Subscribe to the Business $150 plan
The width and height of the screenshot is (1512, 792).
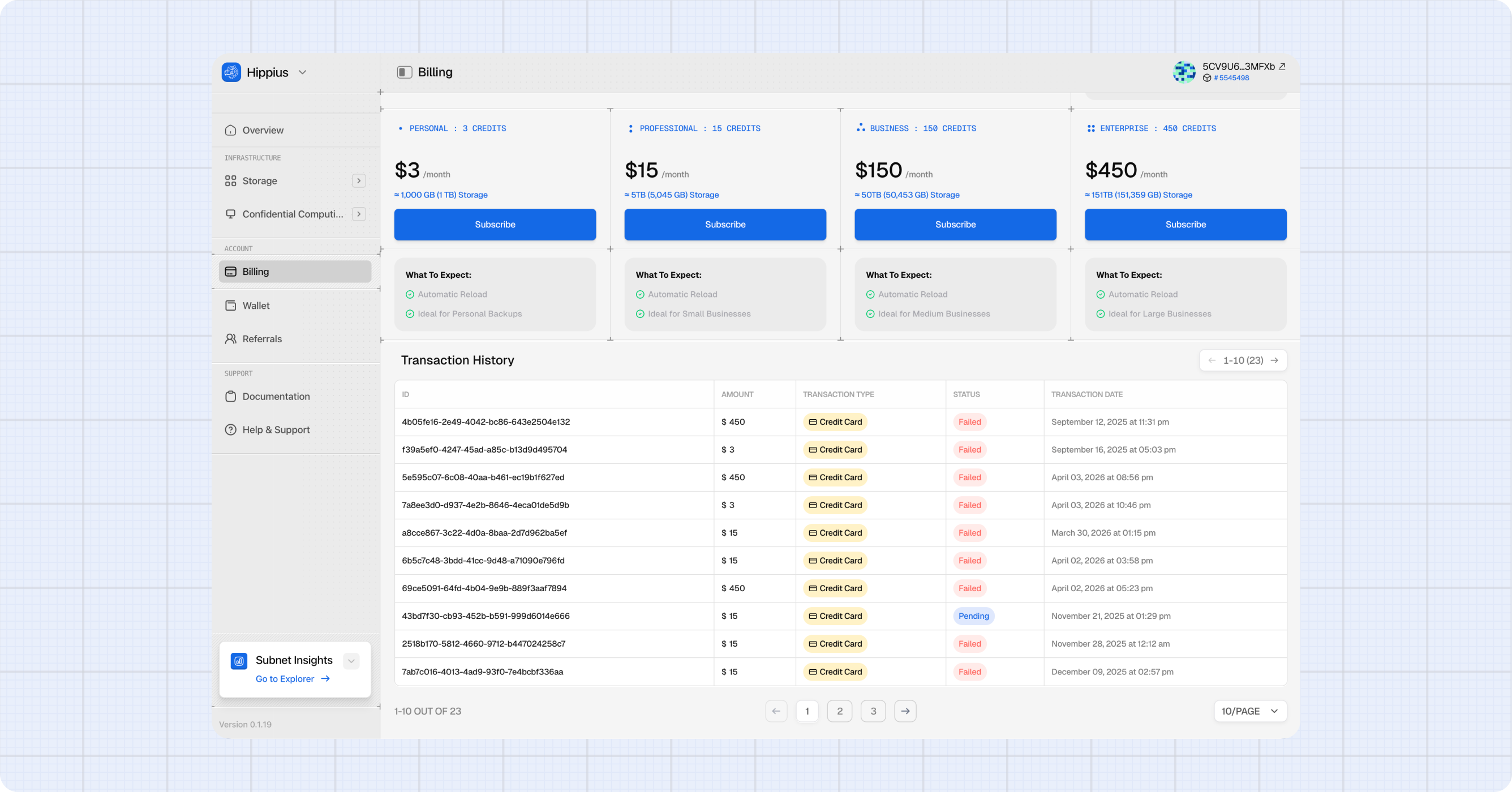click(x=955, y=225)
